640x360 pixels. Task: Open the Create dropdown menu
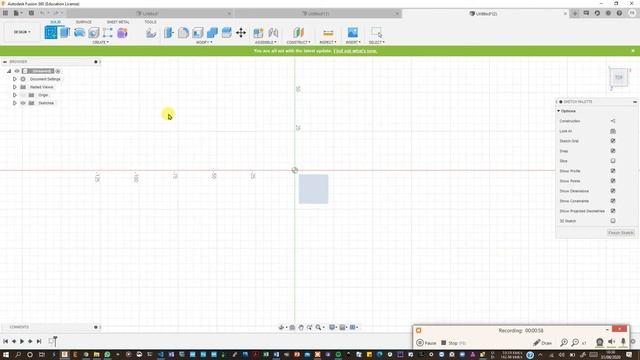point(100,42)
